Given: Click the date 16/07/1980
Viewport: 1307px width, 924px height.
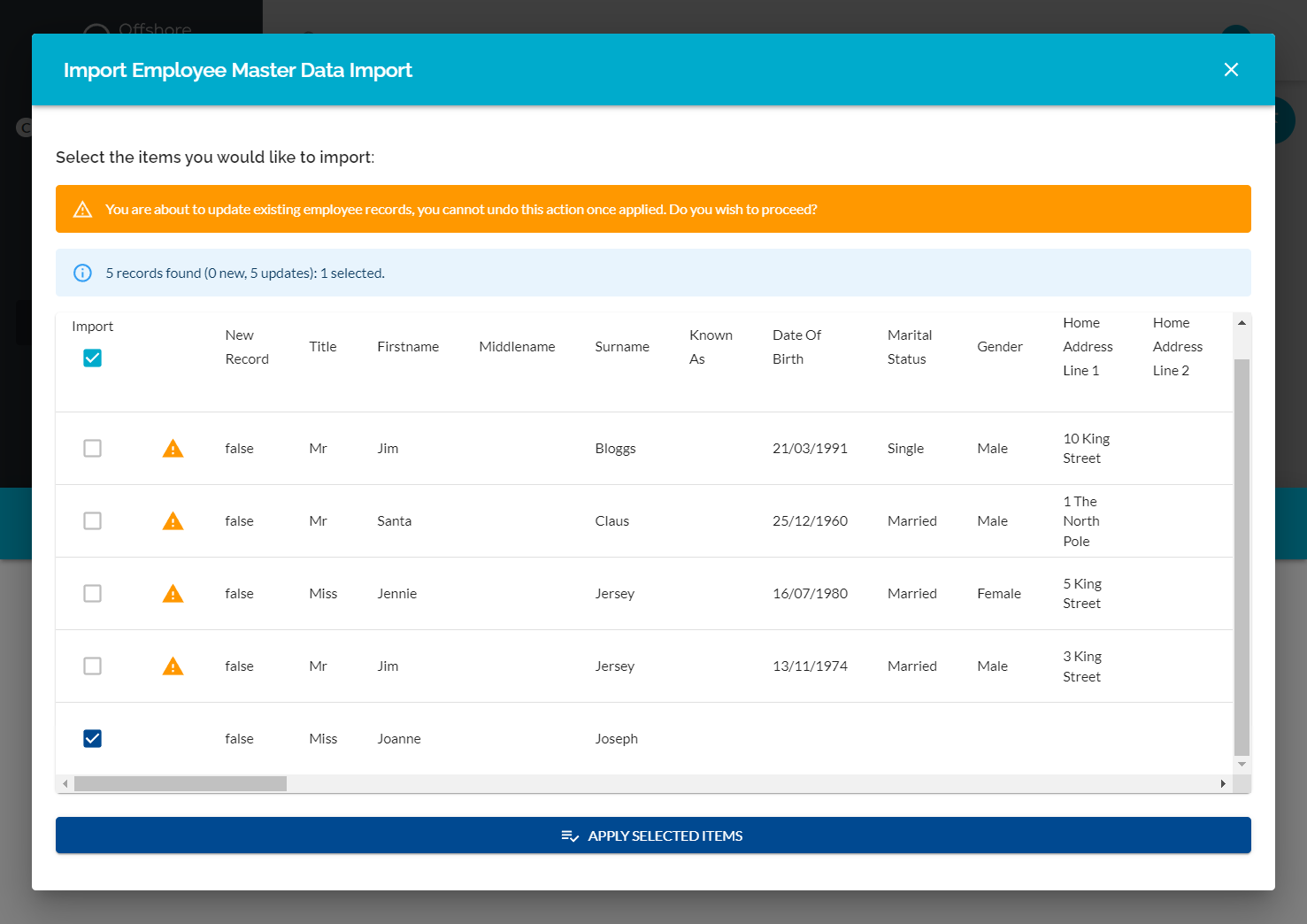Looking at the screenshot, I should [810, 594].
